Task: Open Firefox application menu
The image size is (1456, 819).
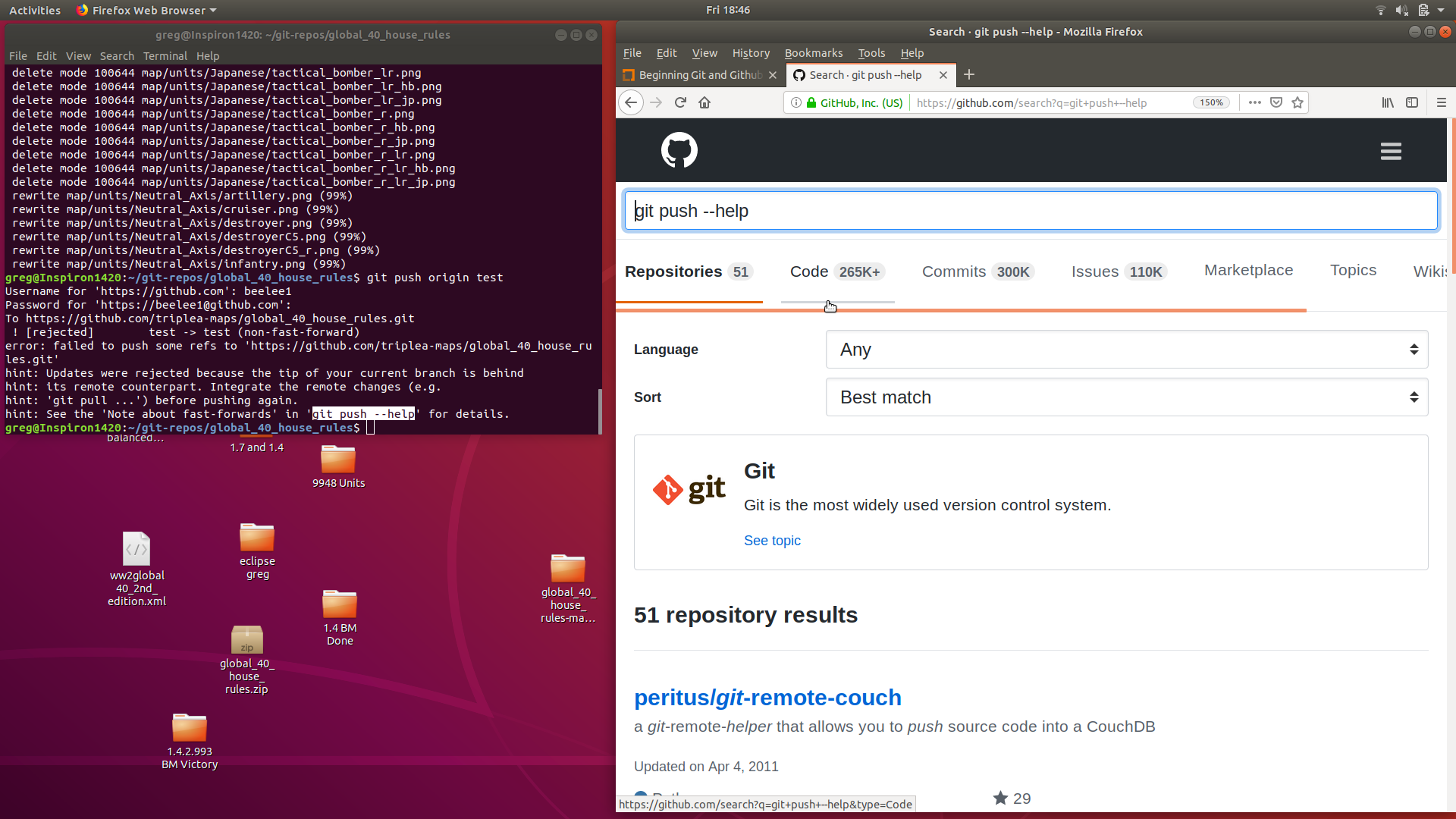Action: (x=1442, y=102)
